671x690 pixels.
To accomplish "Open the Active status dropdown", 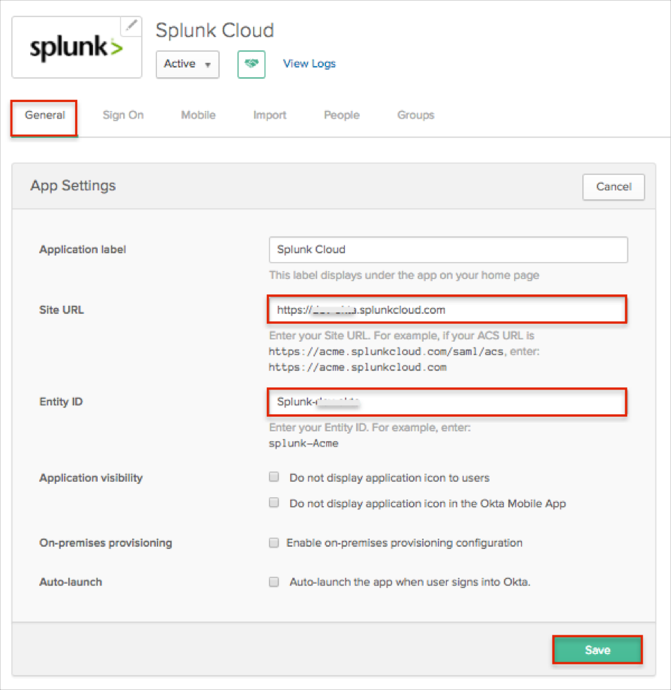I will 187,64.
